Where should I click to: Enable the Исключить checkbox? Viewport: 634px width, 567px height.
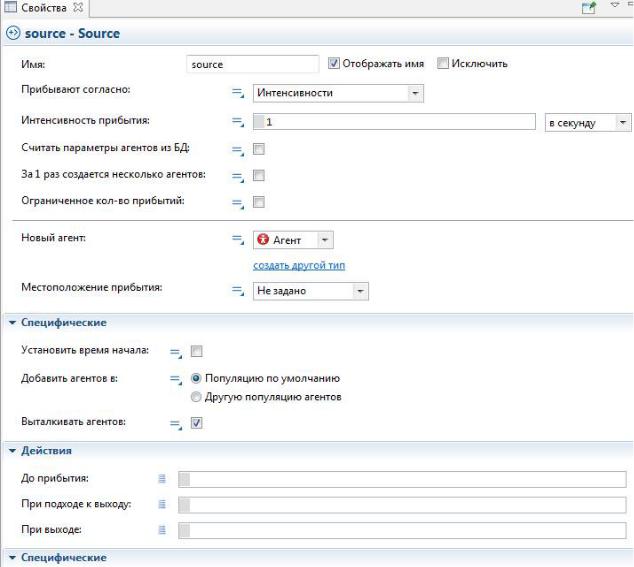443,63
